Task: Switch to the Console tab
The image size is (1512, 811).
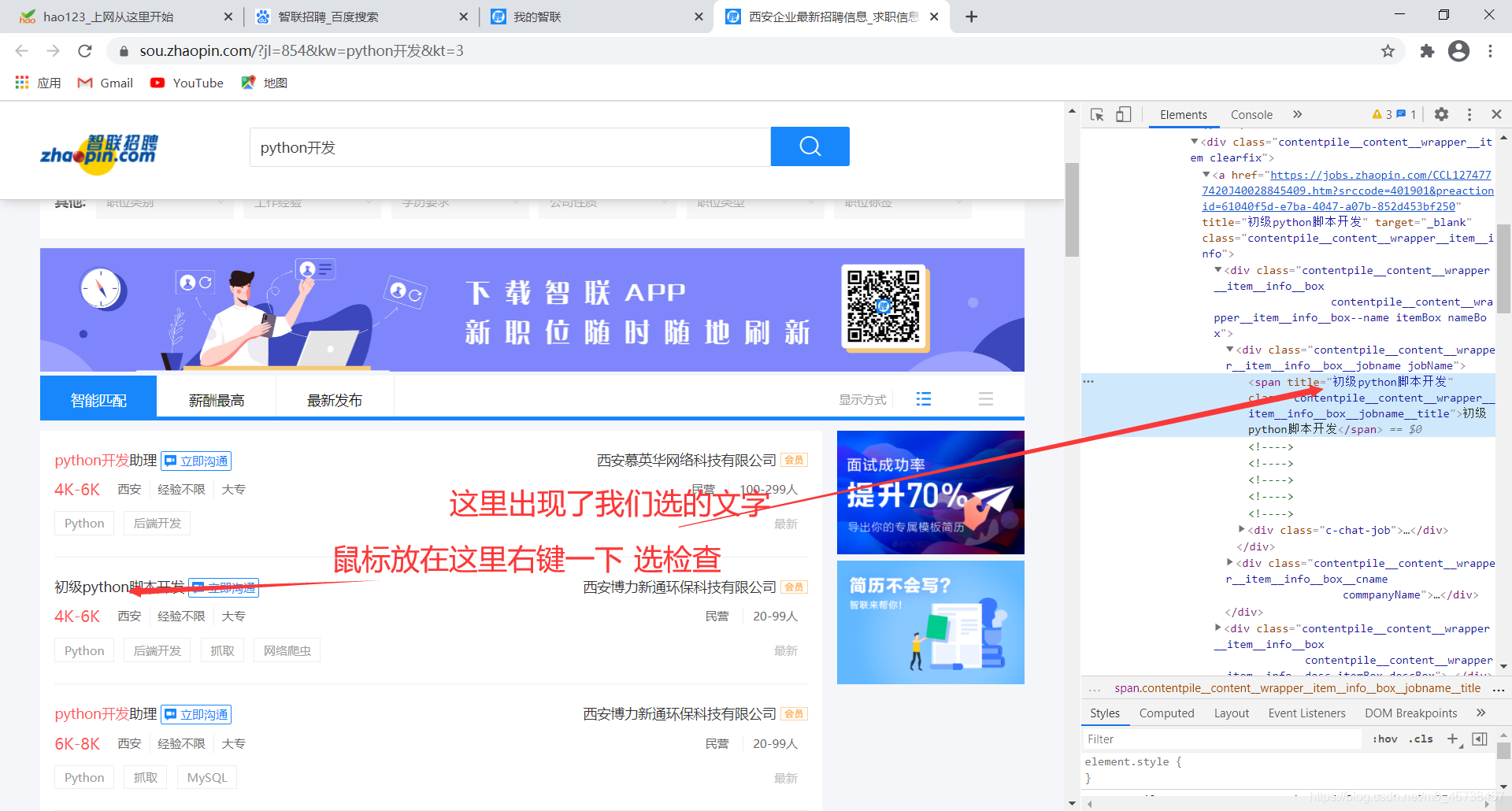Action: pyautogui.click(x=1251, y=114)
